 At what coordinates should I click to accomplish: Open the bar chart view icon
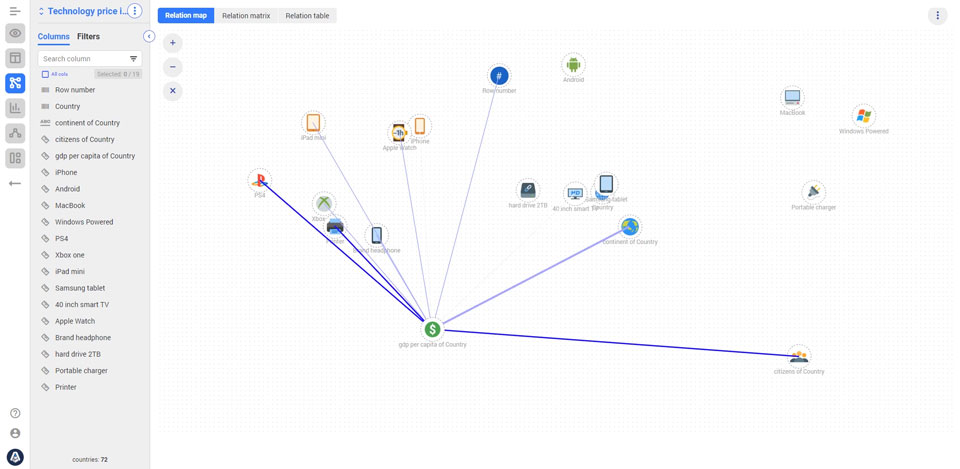coord(15,108)
